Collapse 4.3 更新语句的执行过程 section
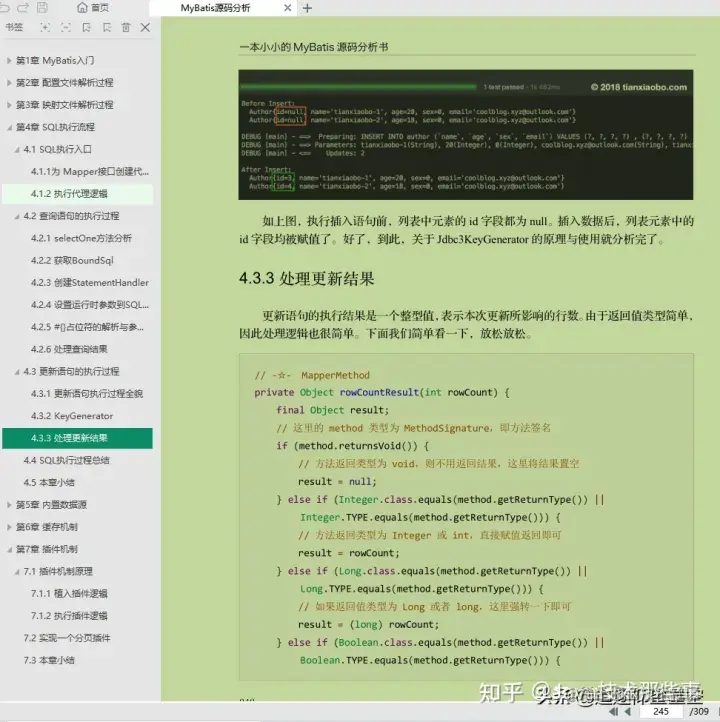 pos(17,371)
